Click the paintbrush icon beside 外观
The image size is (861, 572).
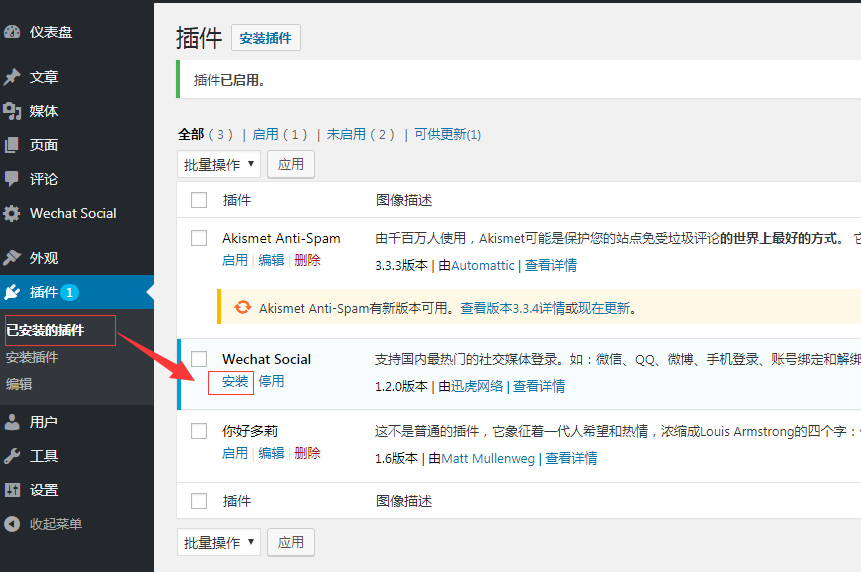(12, 257)
